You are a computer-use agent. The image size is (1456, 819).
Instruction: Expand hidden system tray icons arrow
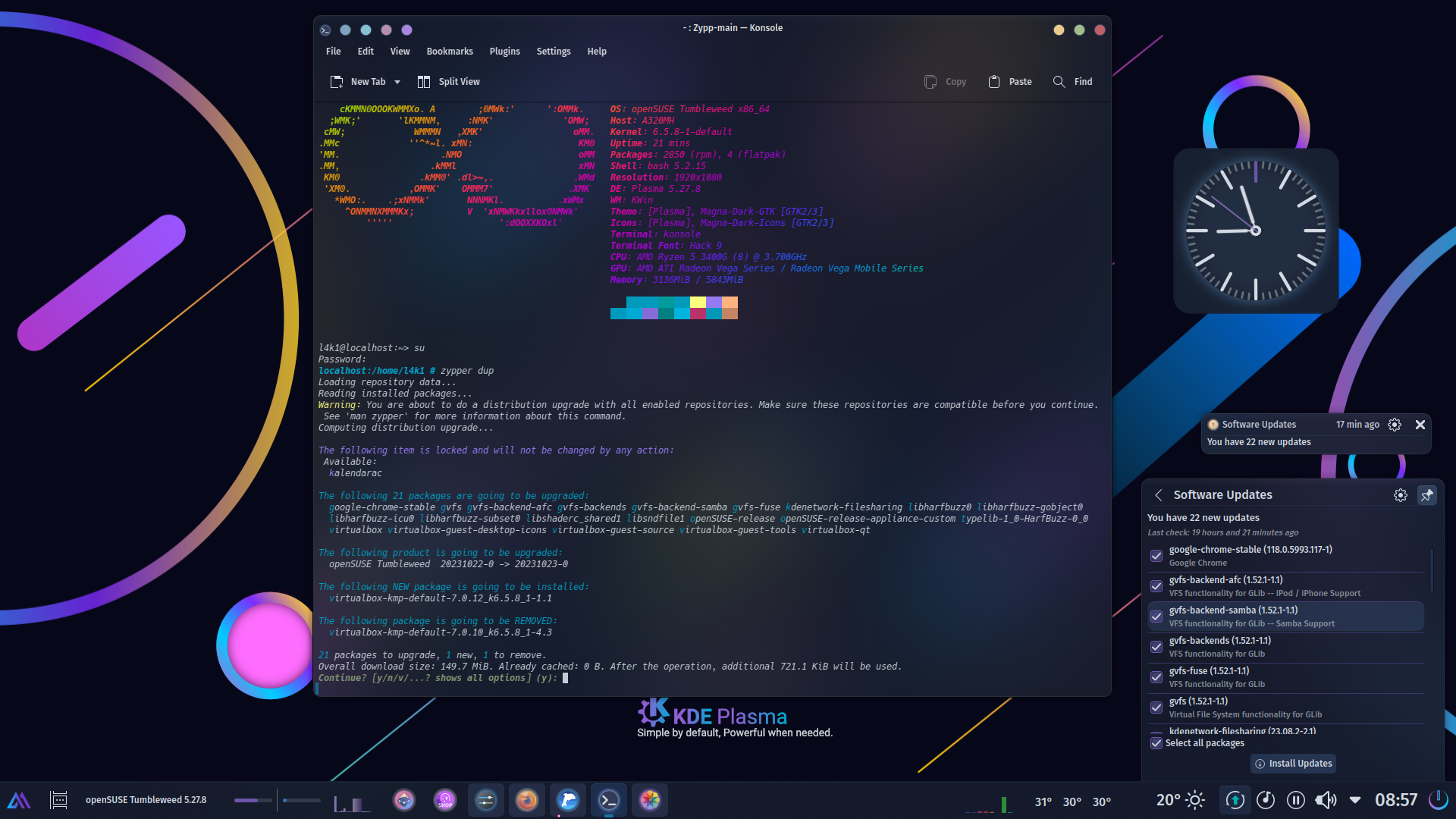tap(1355, 800)
